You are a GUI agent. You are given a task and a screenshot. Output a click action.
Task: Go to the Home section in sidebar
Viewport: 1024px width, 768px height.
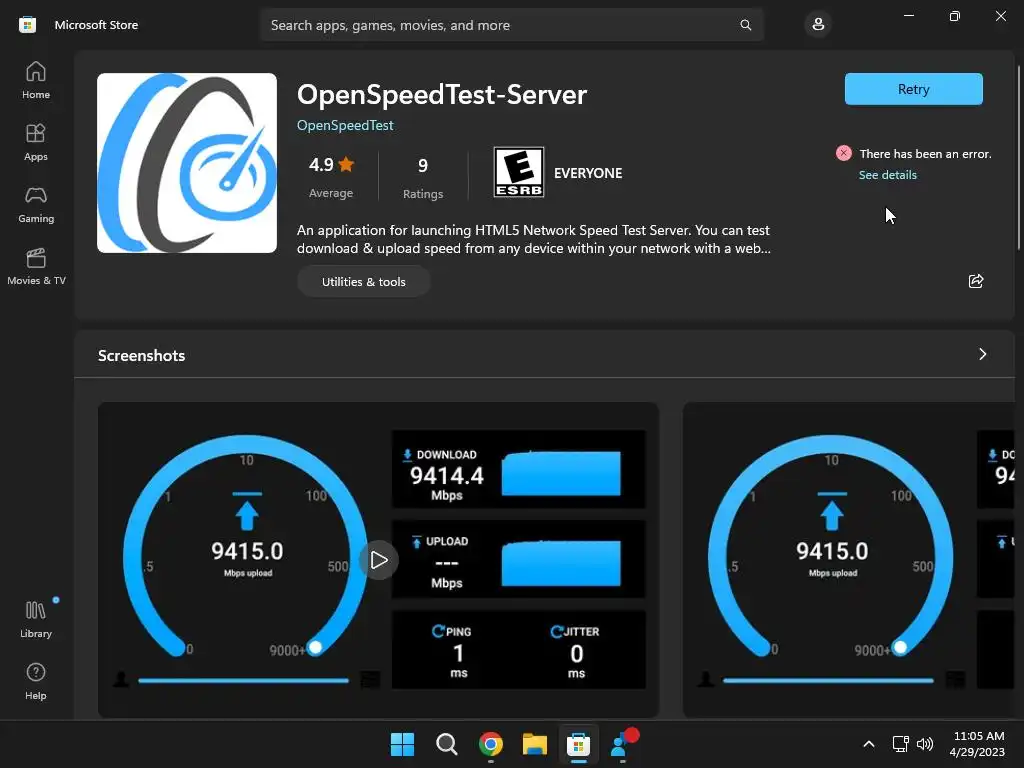[x=36, y=80]
